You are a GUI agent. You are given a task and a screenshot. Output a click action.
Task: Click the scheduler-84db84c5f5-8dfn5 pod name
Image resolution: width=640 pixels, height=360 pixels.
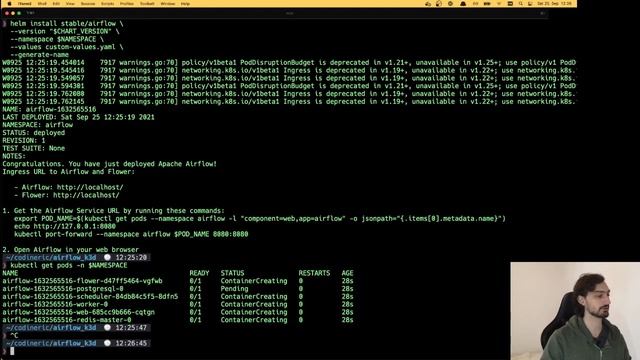click(90, 296)
